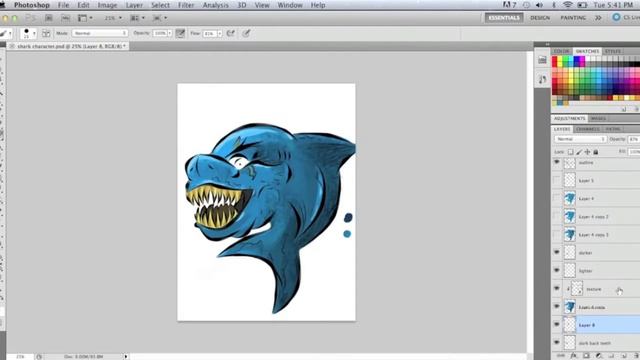640x360 pixels.
Task: Switch to the Masks tab
Action: [598, 118]
